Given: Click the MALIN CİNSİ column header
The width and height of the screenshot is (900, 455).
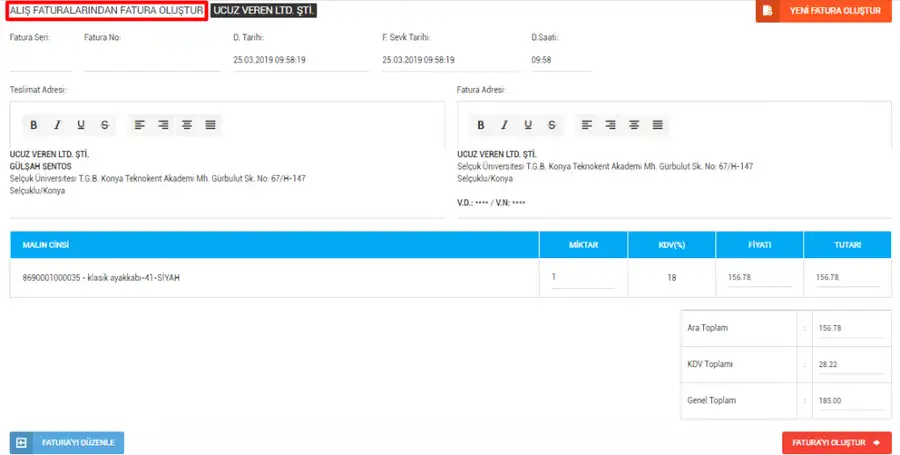Looking at the screenshot, I should [274, 245].
